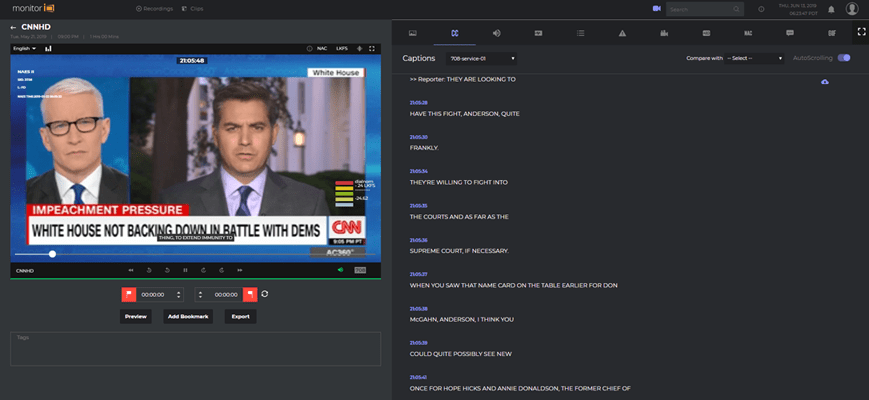Click the start time 00:00:00 field

[154, 295]
